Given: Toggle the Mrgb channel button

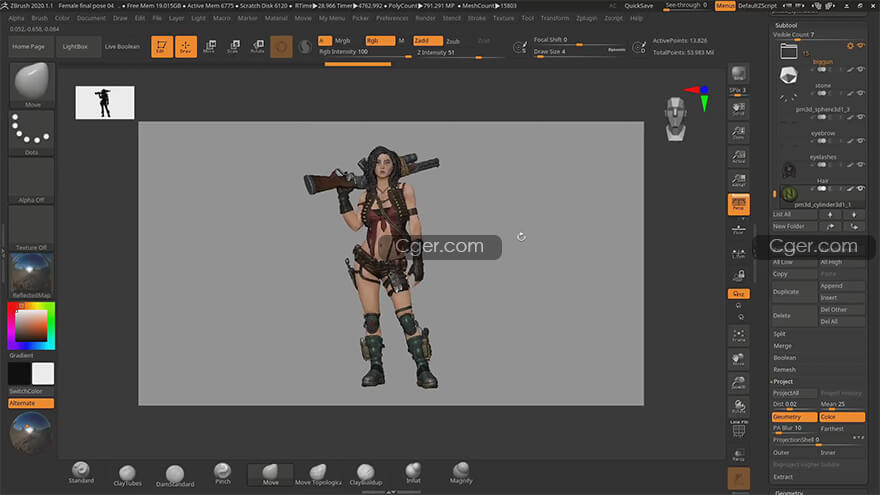Looking at the screenshot, I should click(x=342, y=40).
